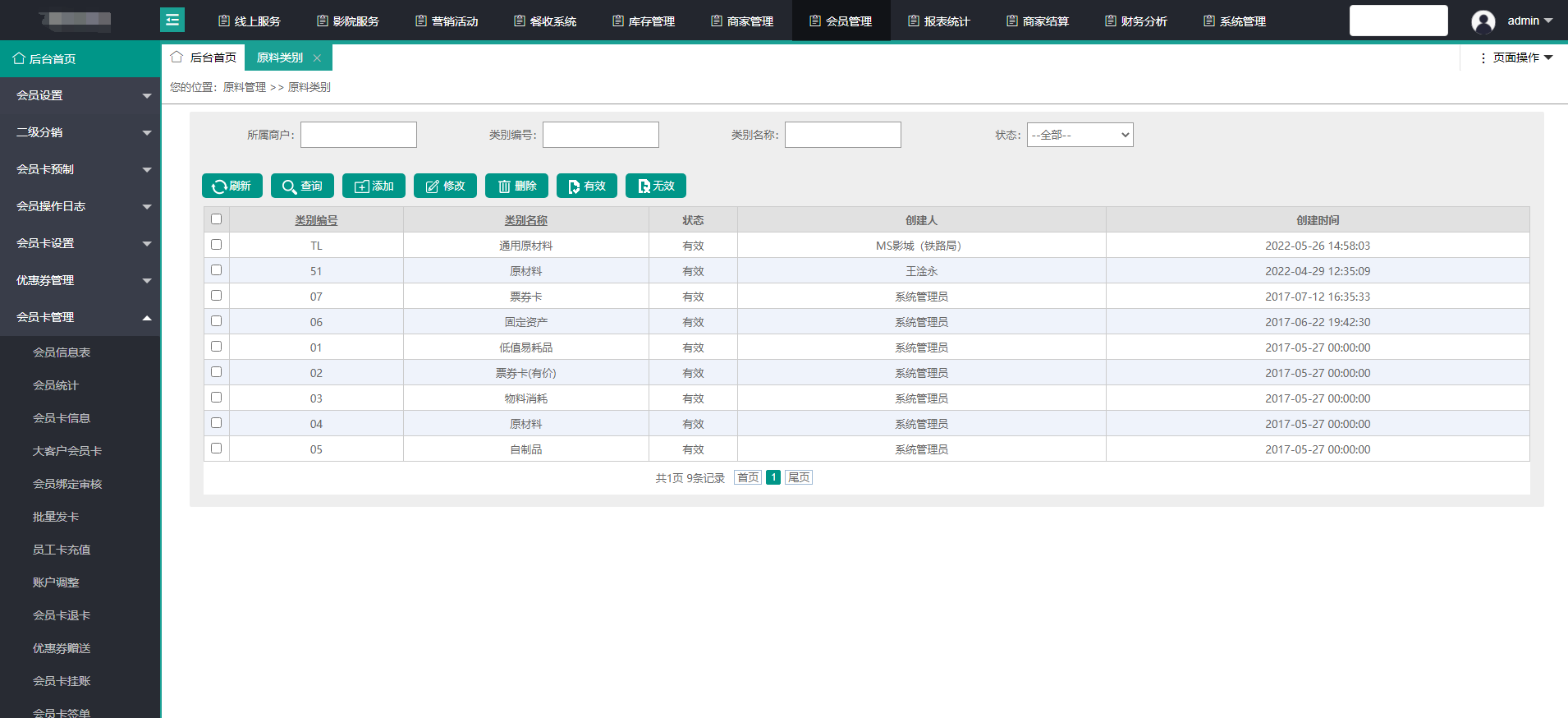Click the clipboard icon beside 线上服务
This screenshot has width=1568, height=718.
click(224, 21)
